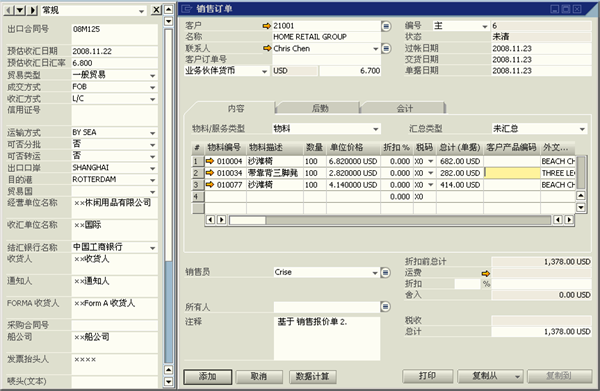Screen dimensions: 600x391
Task: Click the exchange rate field 6.700
Action: 350,71
